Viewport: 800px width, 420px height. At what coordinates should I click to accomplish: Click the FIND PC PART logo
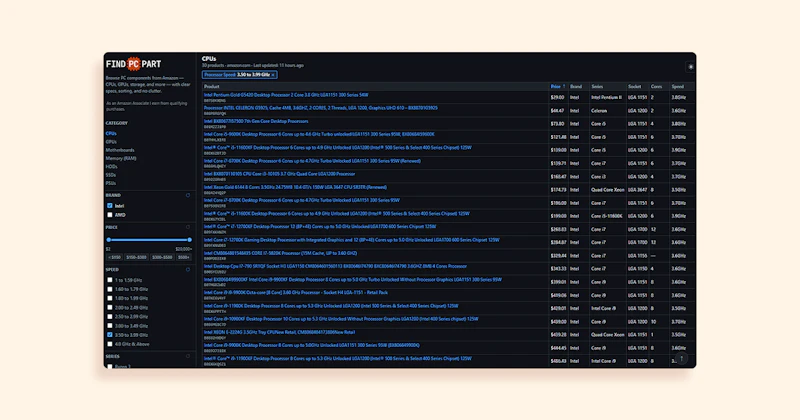tap(134, 64)
